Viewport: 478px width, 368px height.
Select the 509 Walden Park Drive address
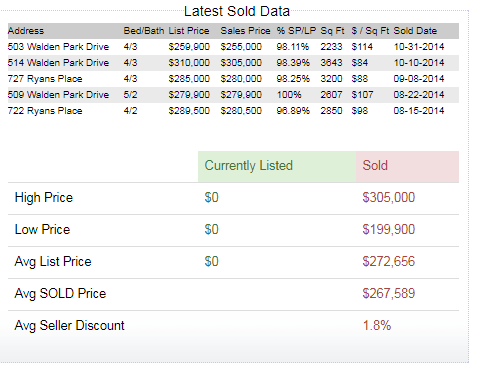(x=58, y=95)
